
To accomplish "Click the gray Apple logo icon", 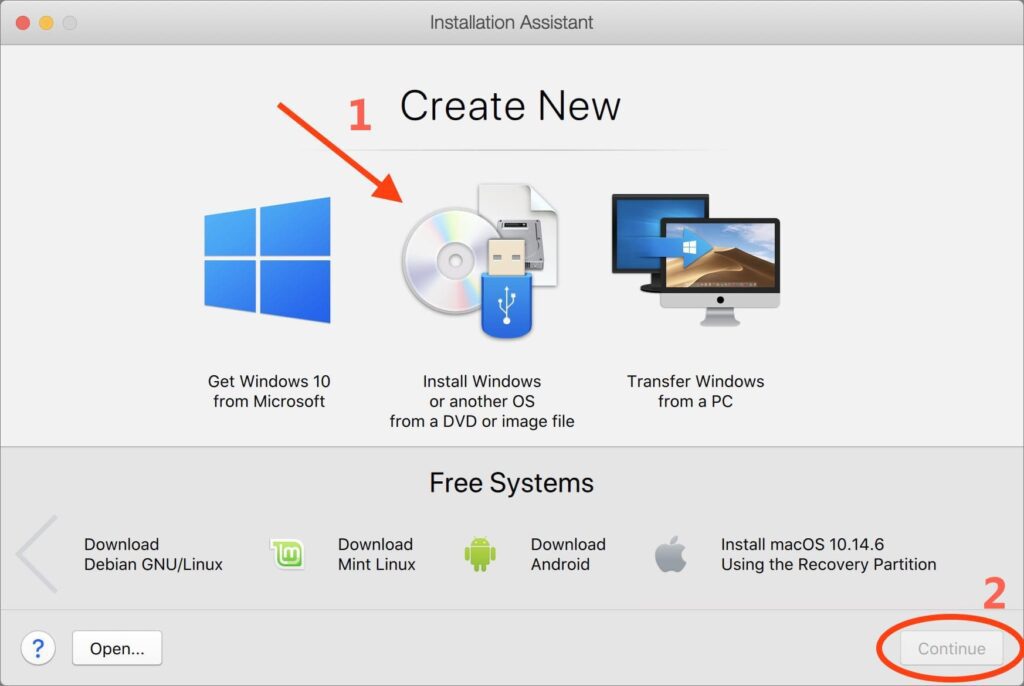I will [671, 554].
